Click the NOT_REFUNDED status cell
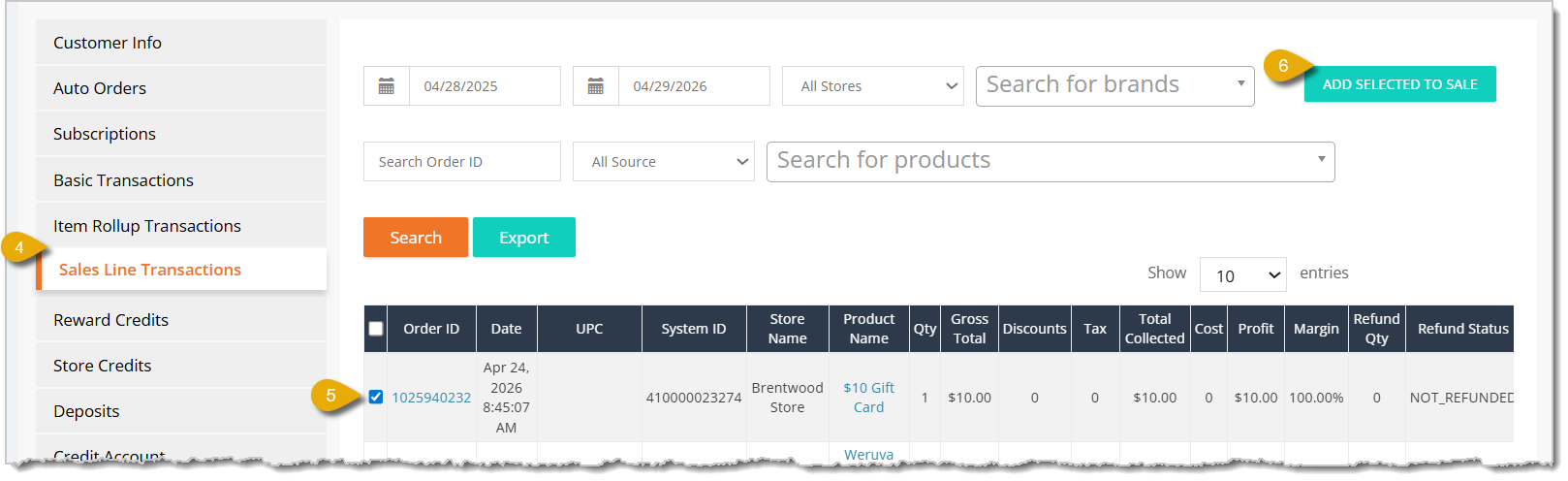Screen dimensions: 1568x481 [1459, 398]
